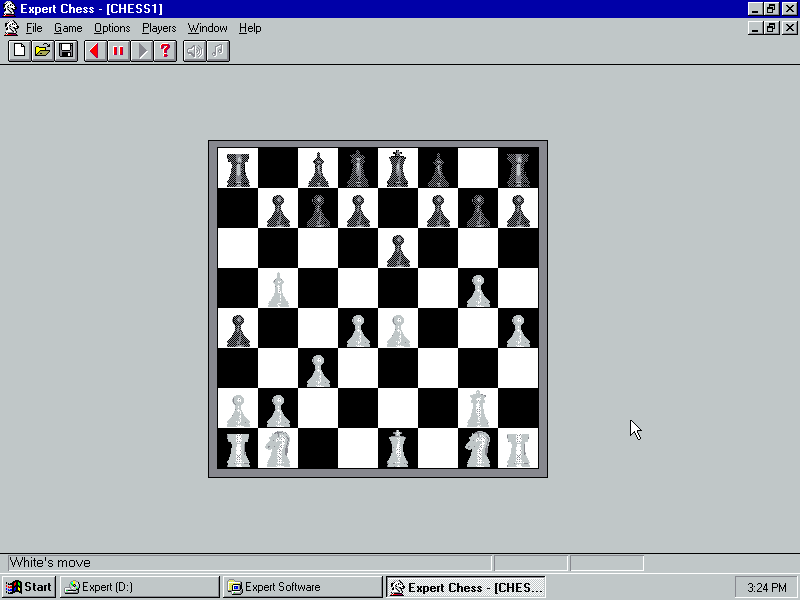Restore the inner CHESS1 document window
800x600 pixels.
pos(771,28)
